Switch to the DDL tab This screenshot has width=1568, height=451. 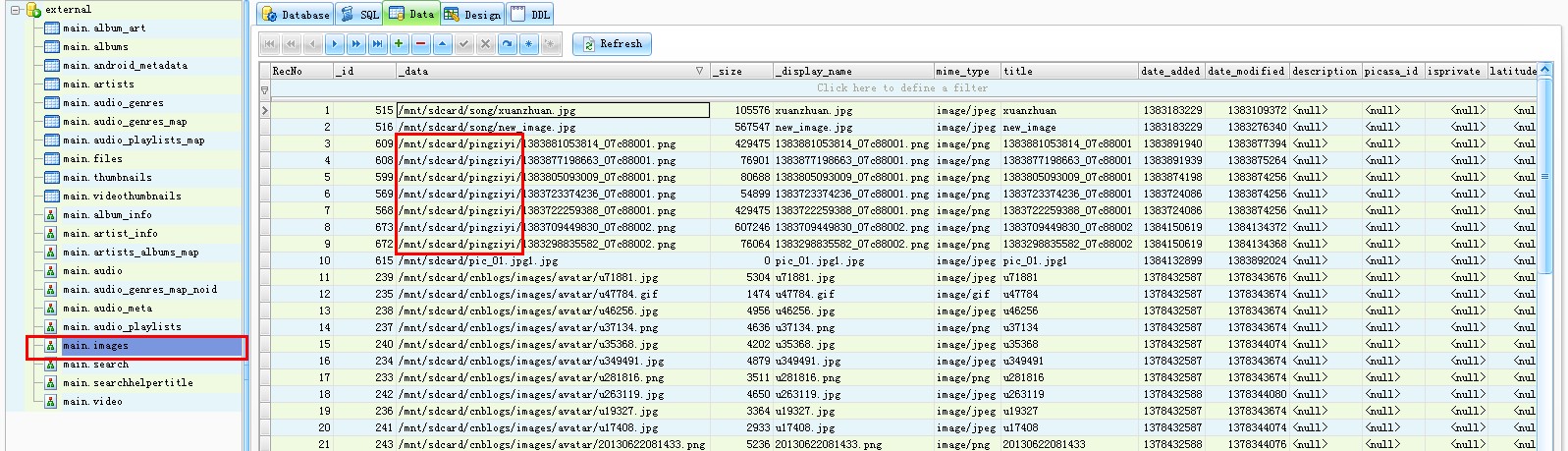click(531, 14)
